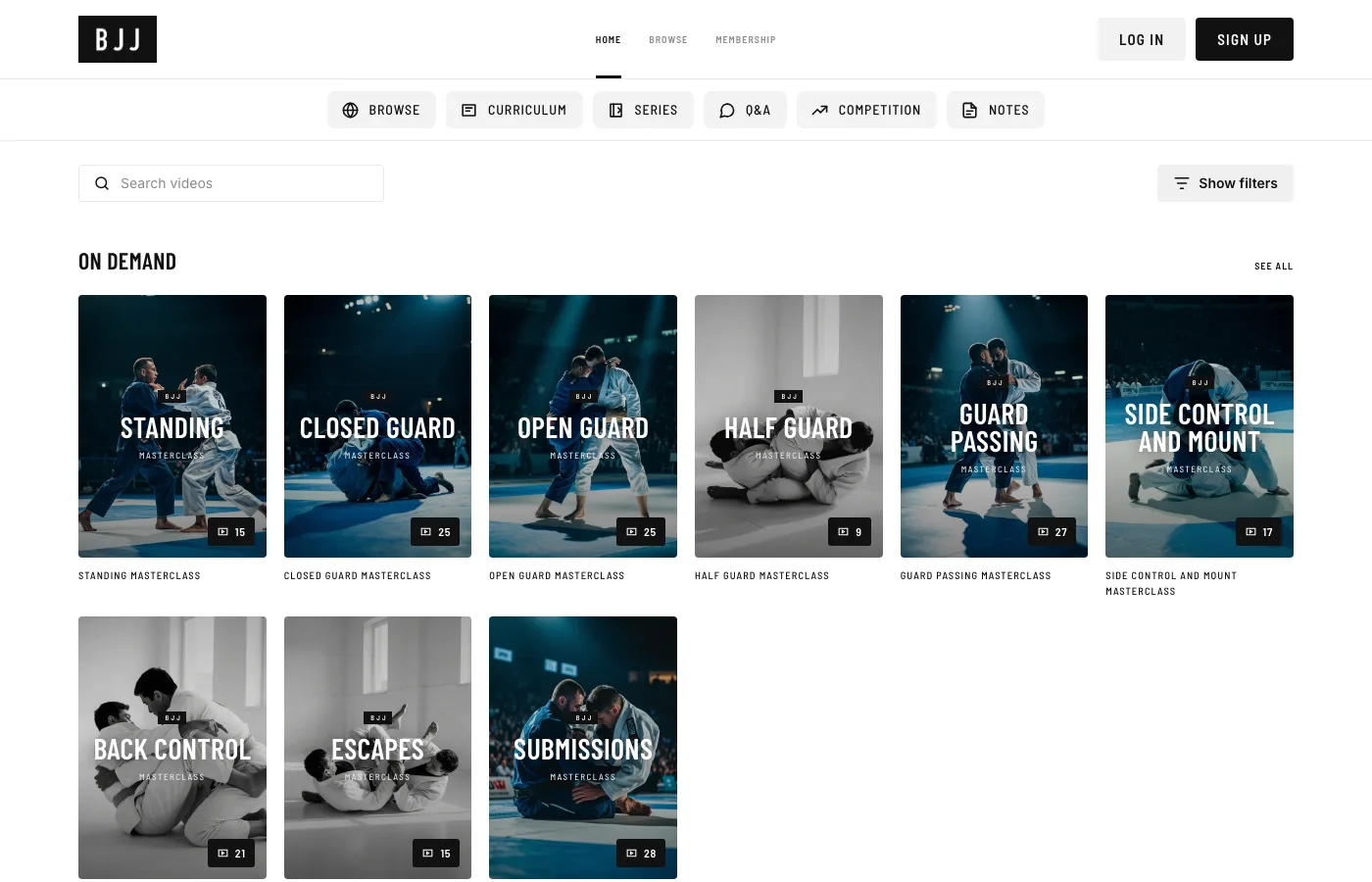This screenshot has height=882, width=1372.
Task: Open the Open Guard thumbnail
Action: point(583,426)
